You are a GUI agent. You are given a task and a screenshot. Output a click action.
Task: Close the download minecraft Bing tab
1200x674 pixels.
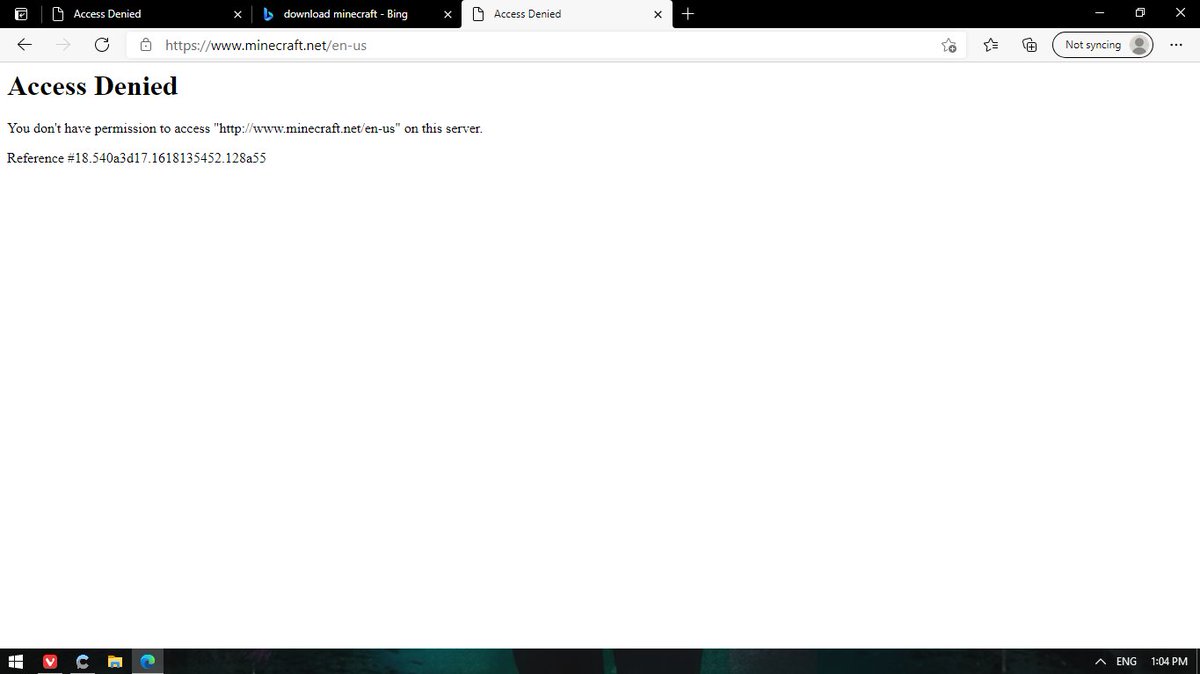(447, 14)
